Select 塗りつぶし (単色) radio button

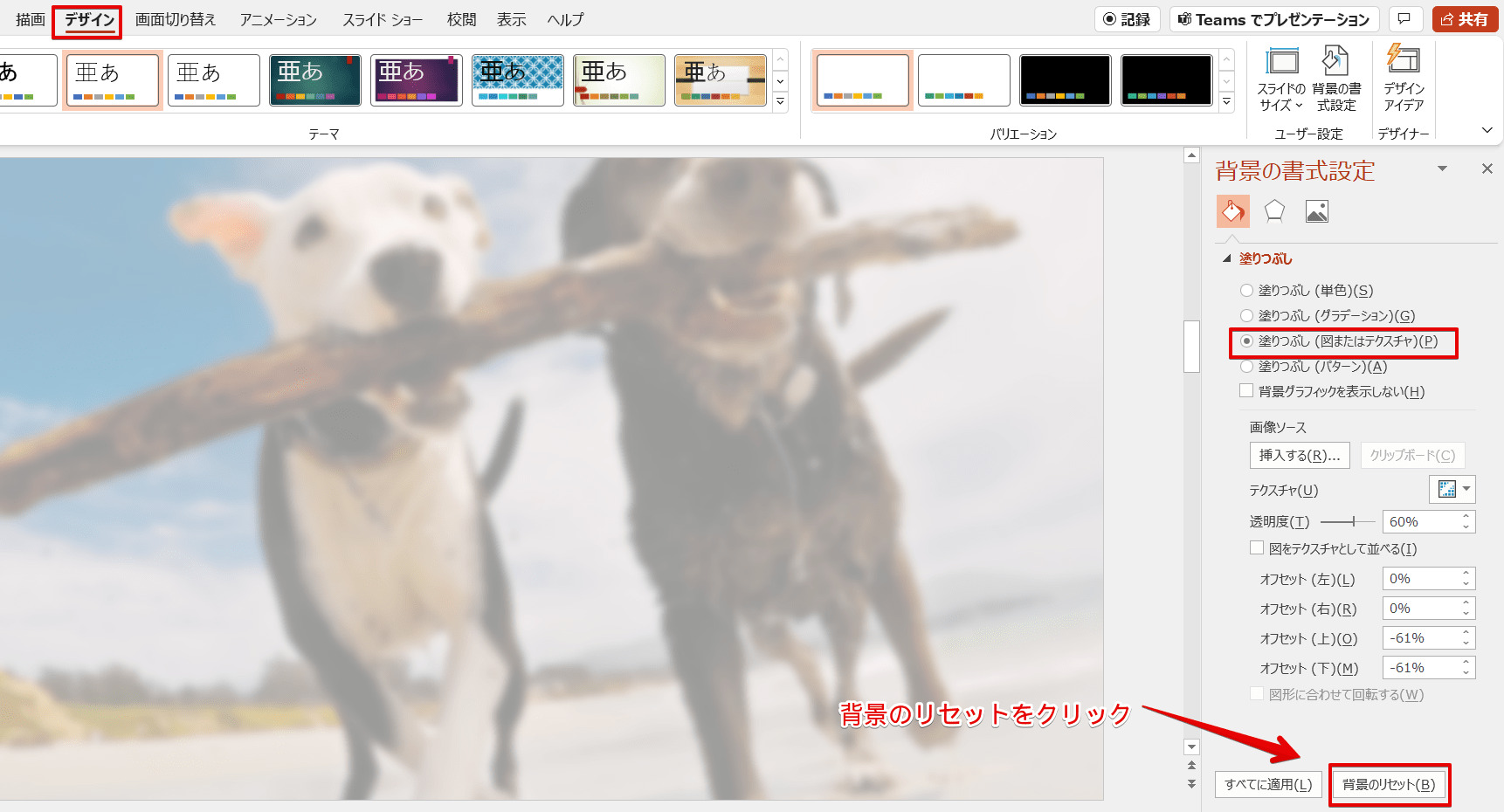[1246, 291]
